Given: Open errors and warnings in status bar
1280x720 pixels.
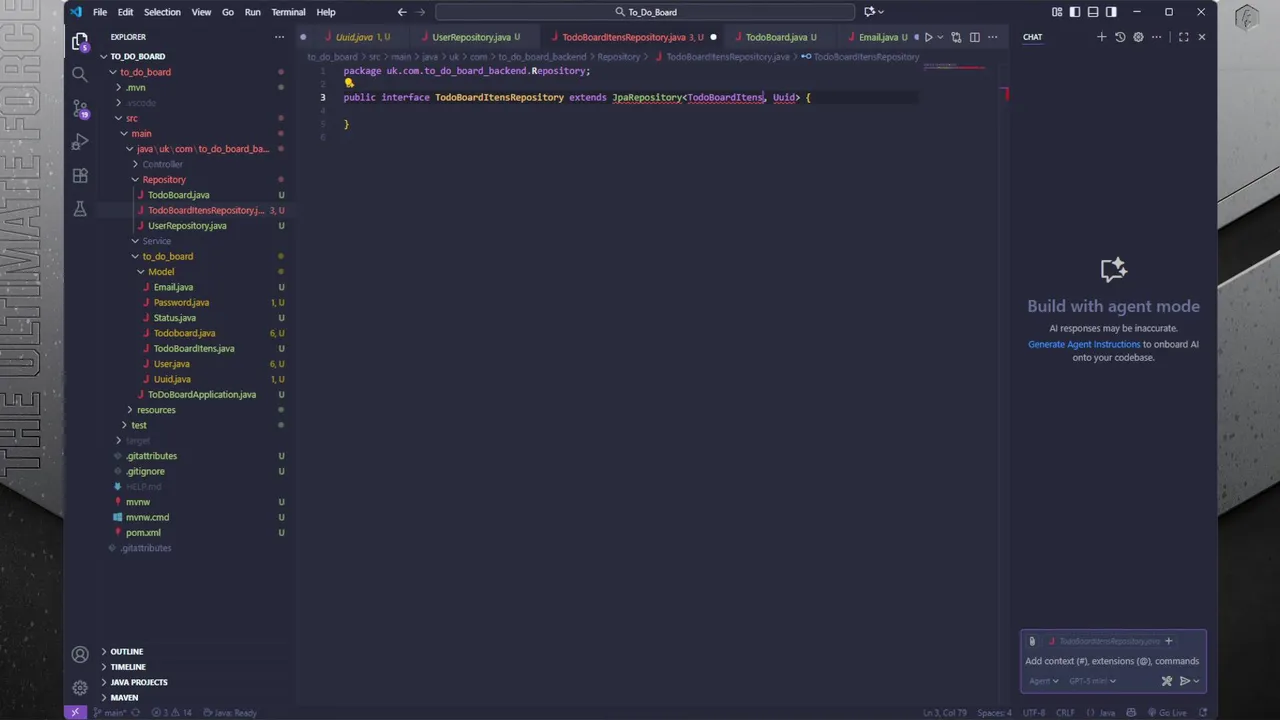Looking at the screenshot, I should coord(172,713).
